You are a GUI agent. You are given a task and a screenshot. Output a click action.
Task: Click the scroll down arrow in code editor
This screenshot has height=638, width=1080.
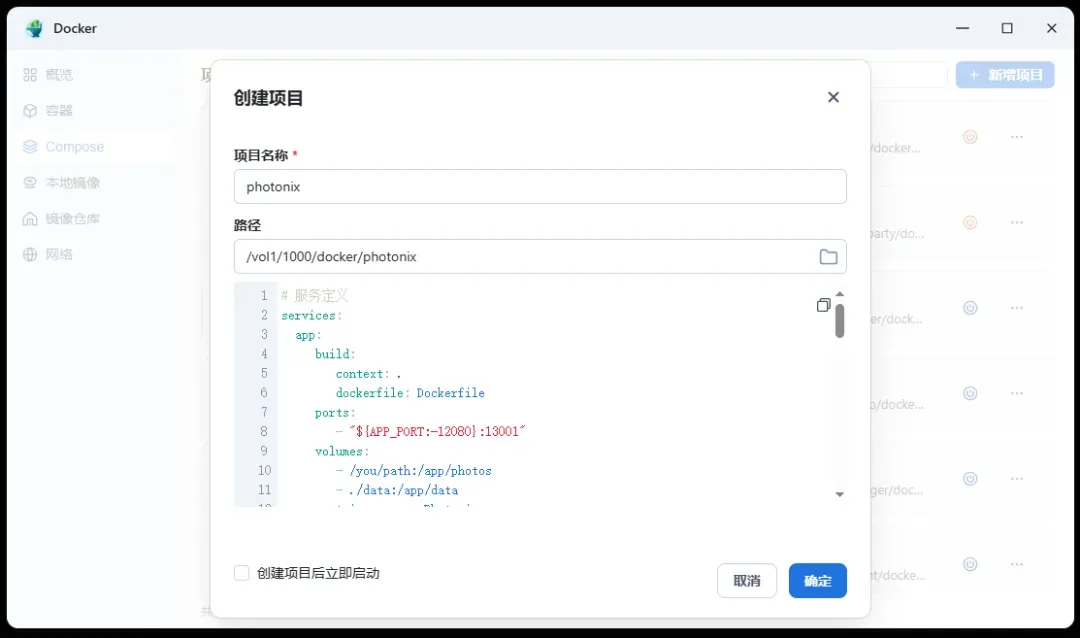(x=840, y=494)
